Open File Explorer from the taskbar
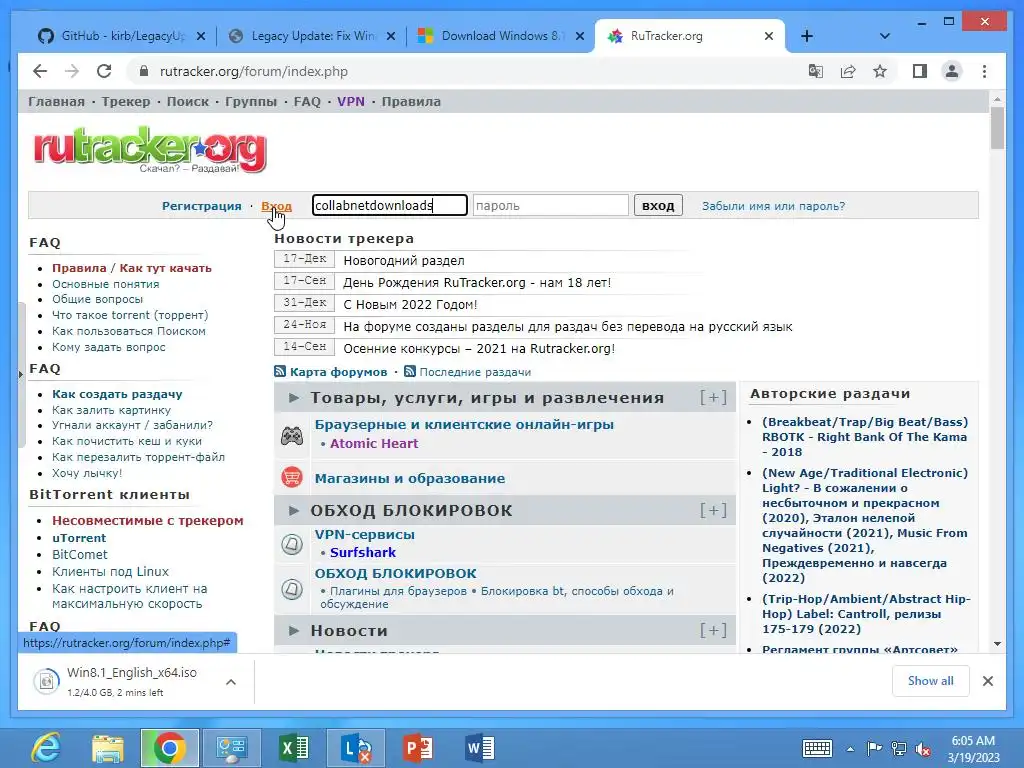The height and width of the screenshot is (768, 1024). [108, 748]
